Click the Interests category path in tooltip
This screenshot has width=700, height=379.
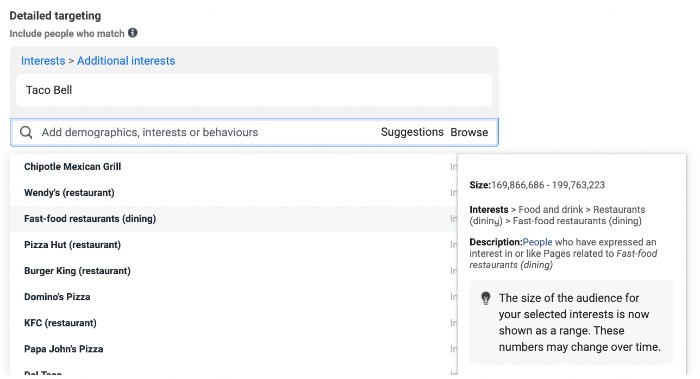coord(557,215)
